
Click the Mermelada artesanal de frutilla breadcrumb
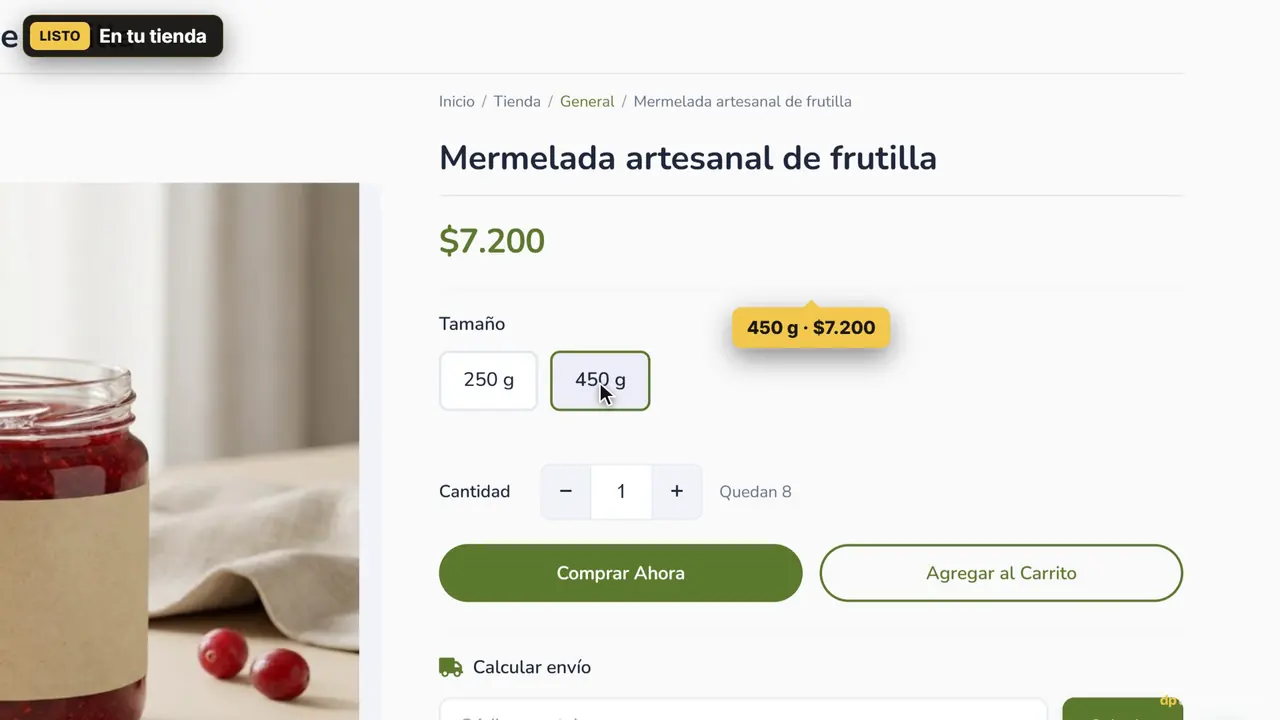[743, 101]
